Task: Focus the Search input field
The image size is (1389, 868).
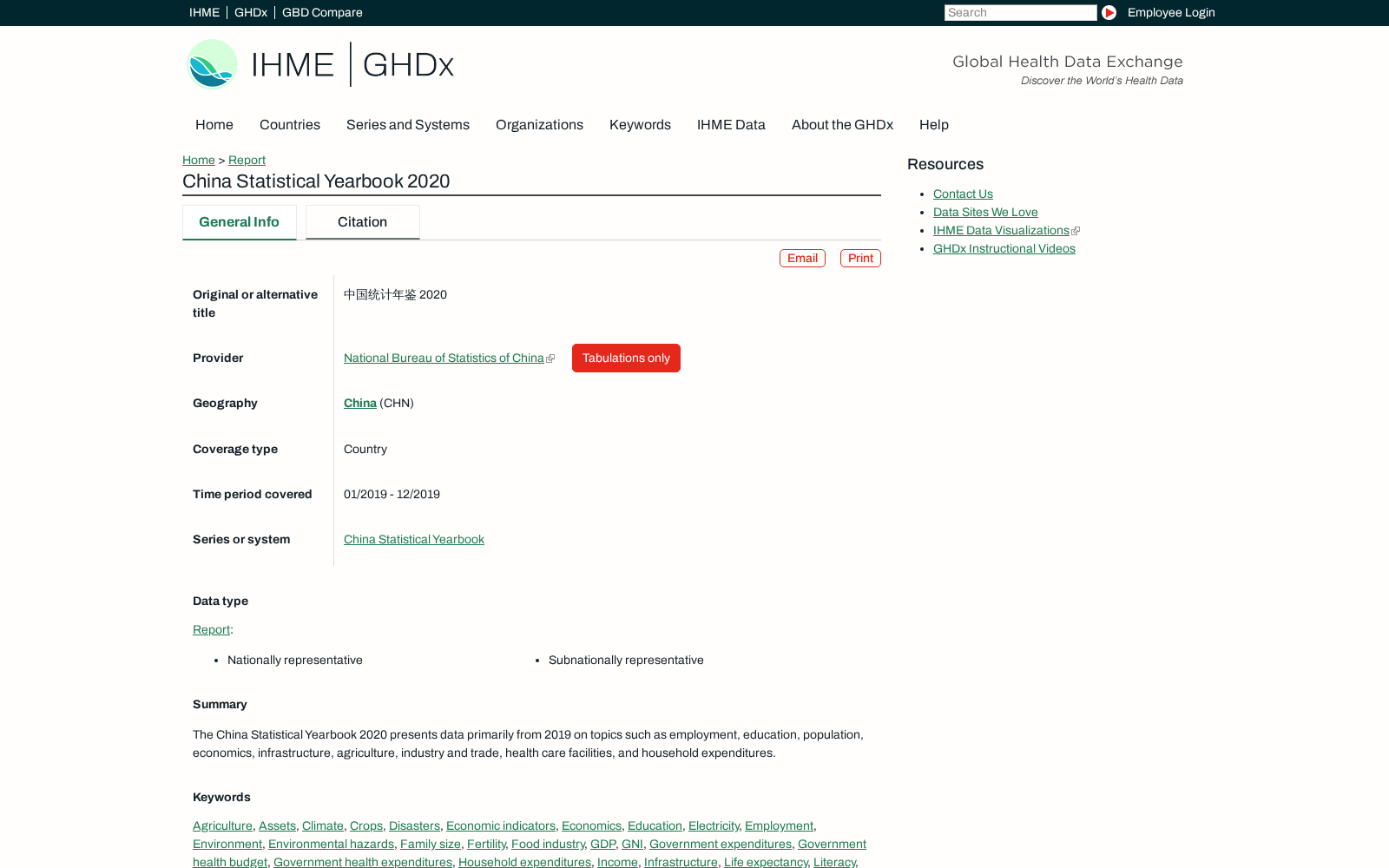Action: click(x=1020, y=12)
